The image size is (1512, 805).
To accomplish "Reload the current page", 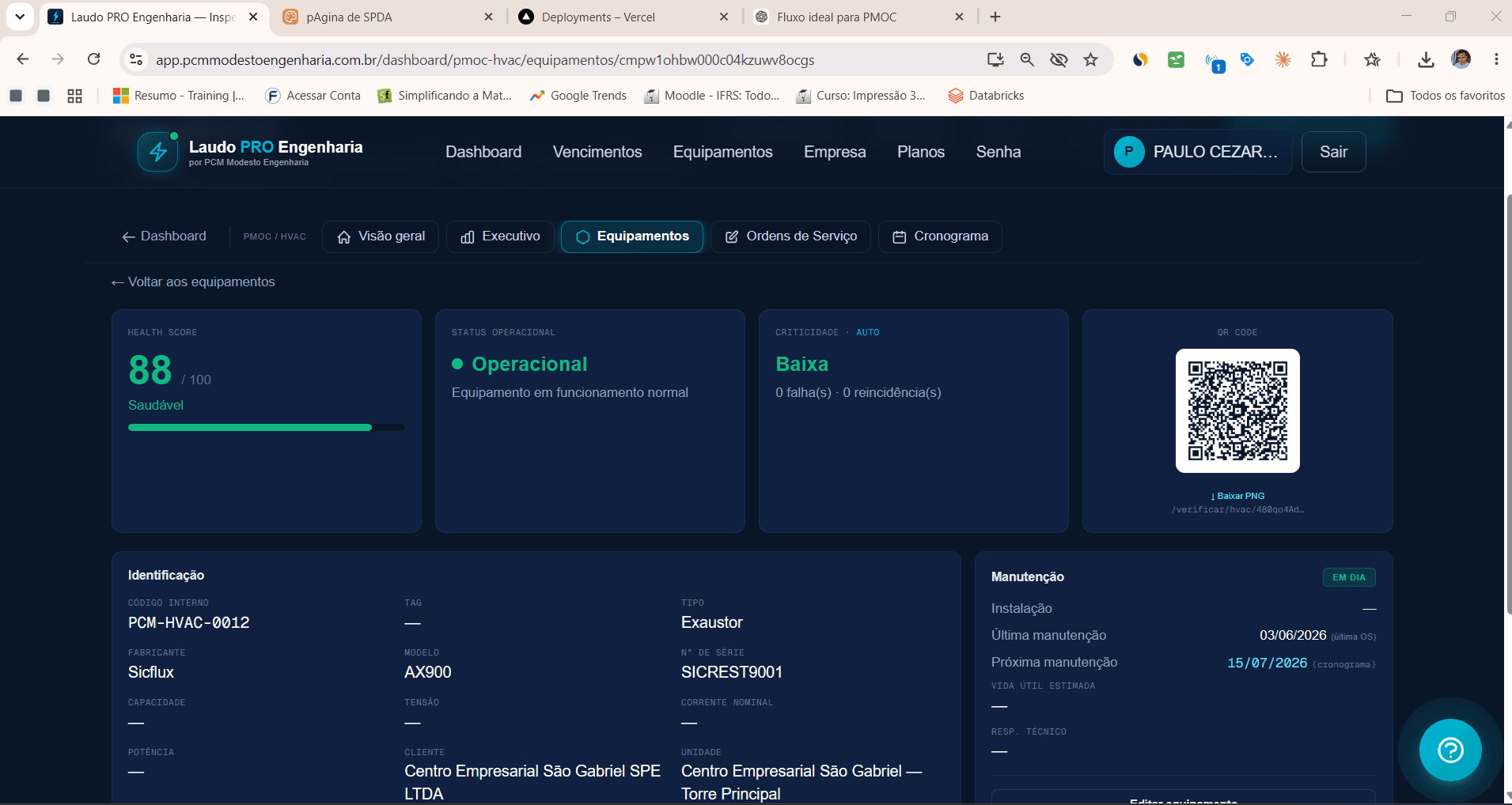I will [93, 59].
